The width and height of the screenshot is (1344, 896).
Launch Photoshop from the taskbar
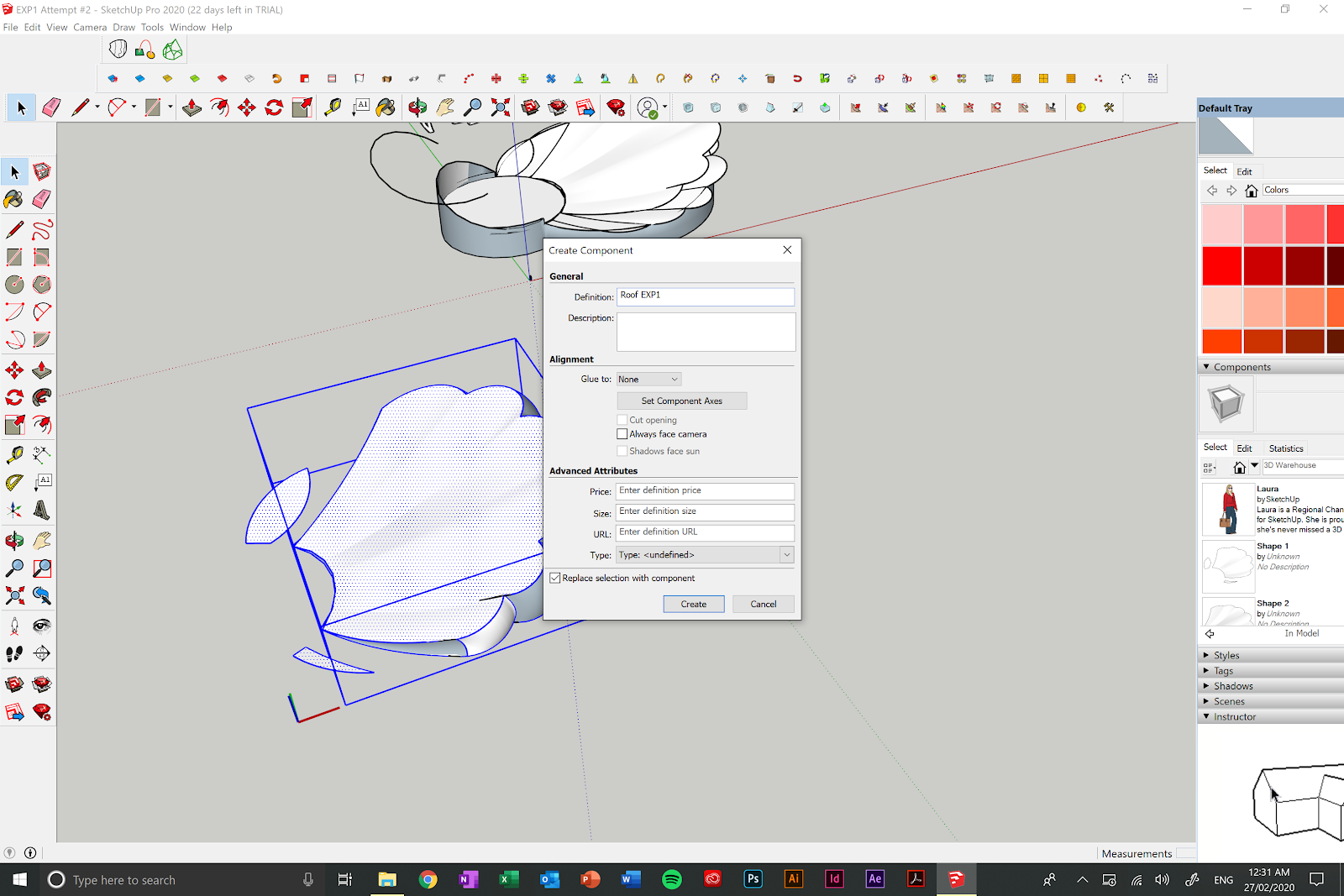click(753, 879)
